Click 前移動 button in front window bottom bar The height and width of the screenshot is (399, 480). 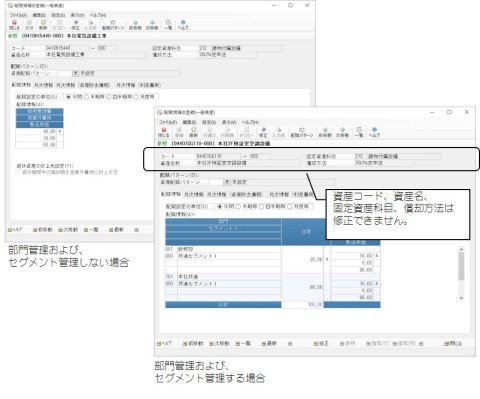pyautogui.click(x=193, y=343)
